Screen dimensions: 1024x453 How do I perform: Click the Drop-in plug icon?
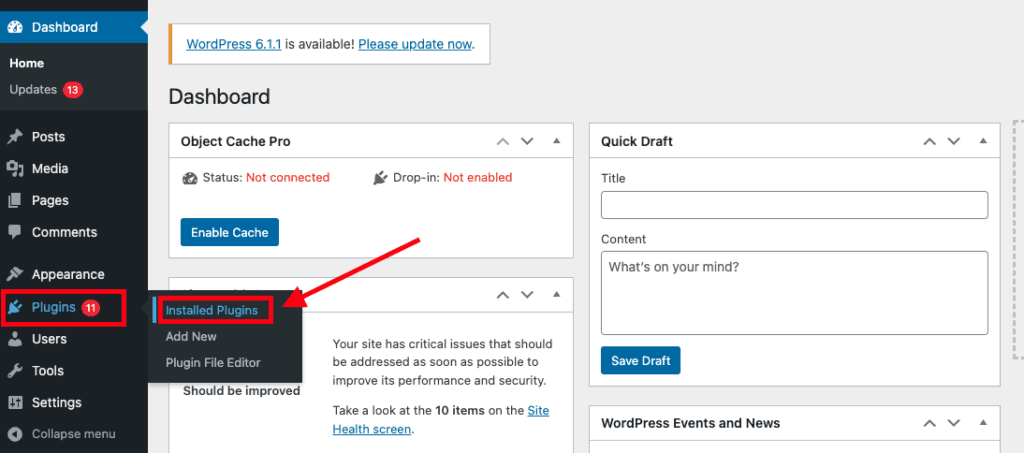click(381, 178)
